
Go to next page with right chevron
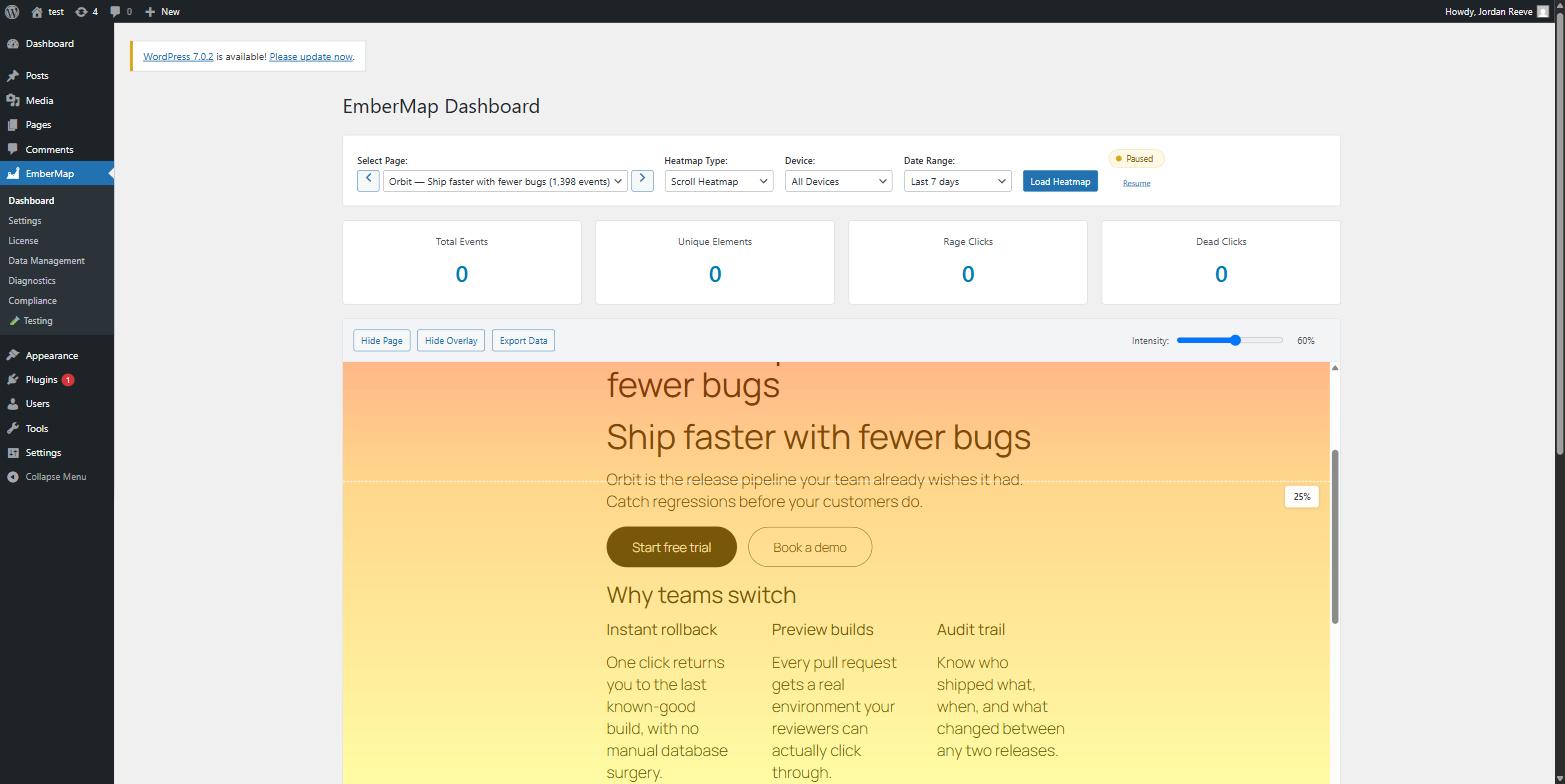click(642, 180)
